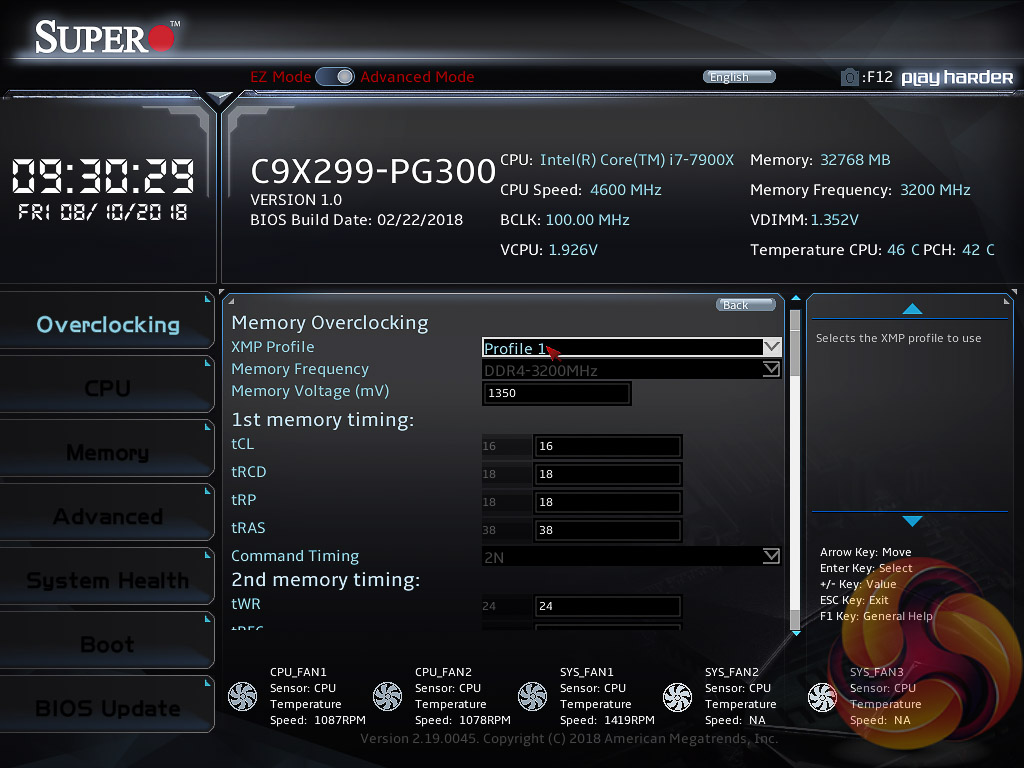Open the Command Timing dropdown arrow
The width and height of the screenshot is (1024, 768).
coord(771,556)
